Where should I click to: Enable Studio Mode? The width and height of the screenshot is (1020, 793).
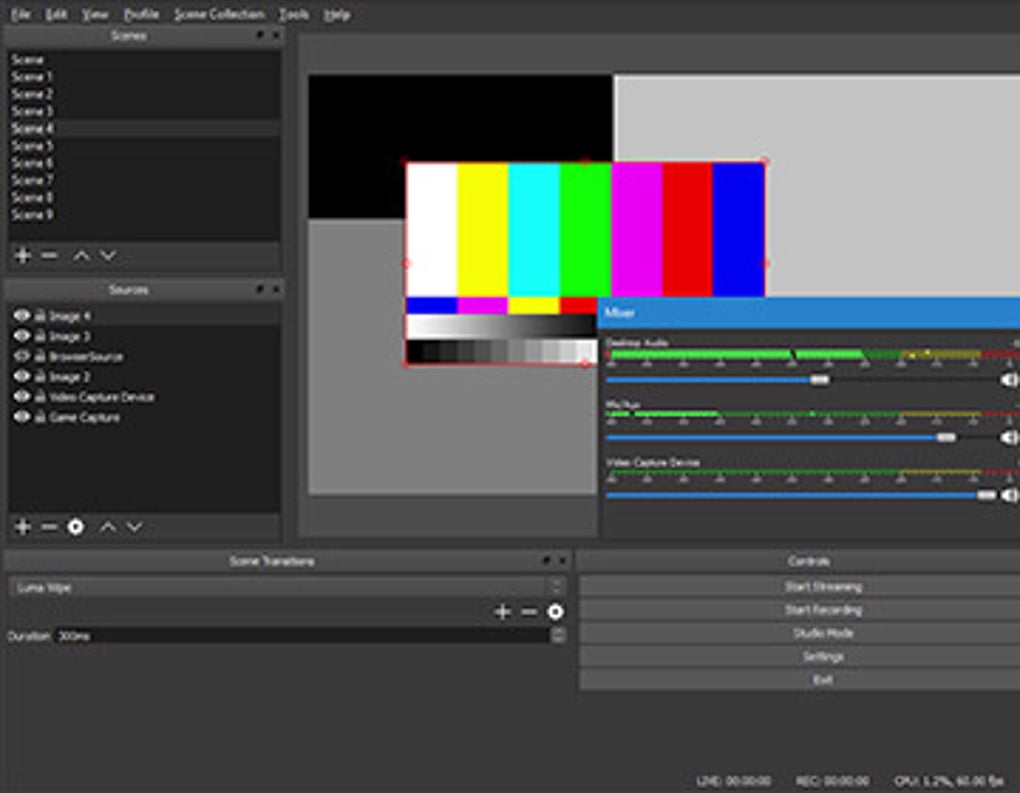coord(820,632)
